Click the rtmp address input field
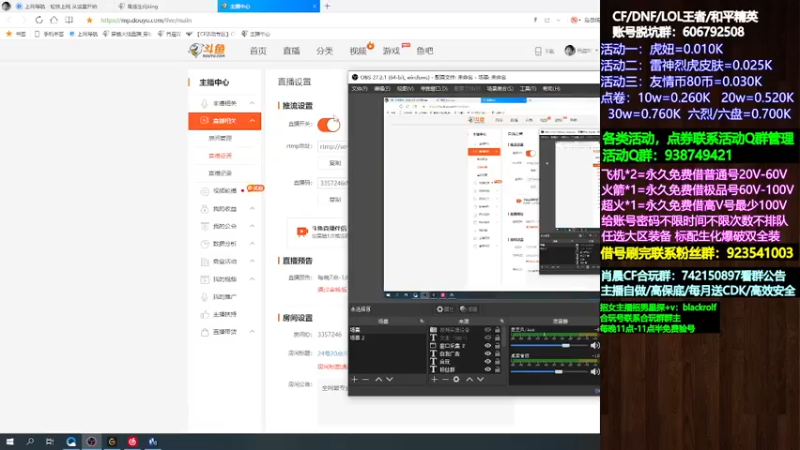 [x=333, y=146]
